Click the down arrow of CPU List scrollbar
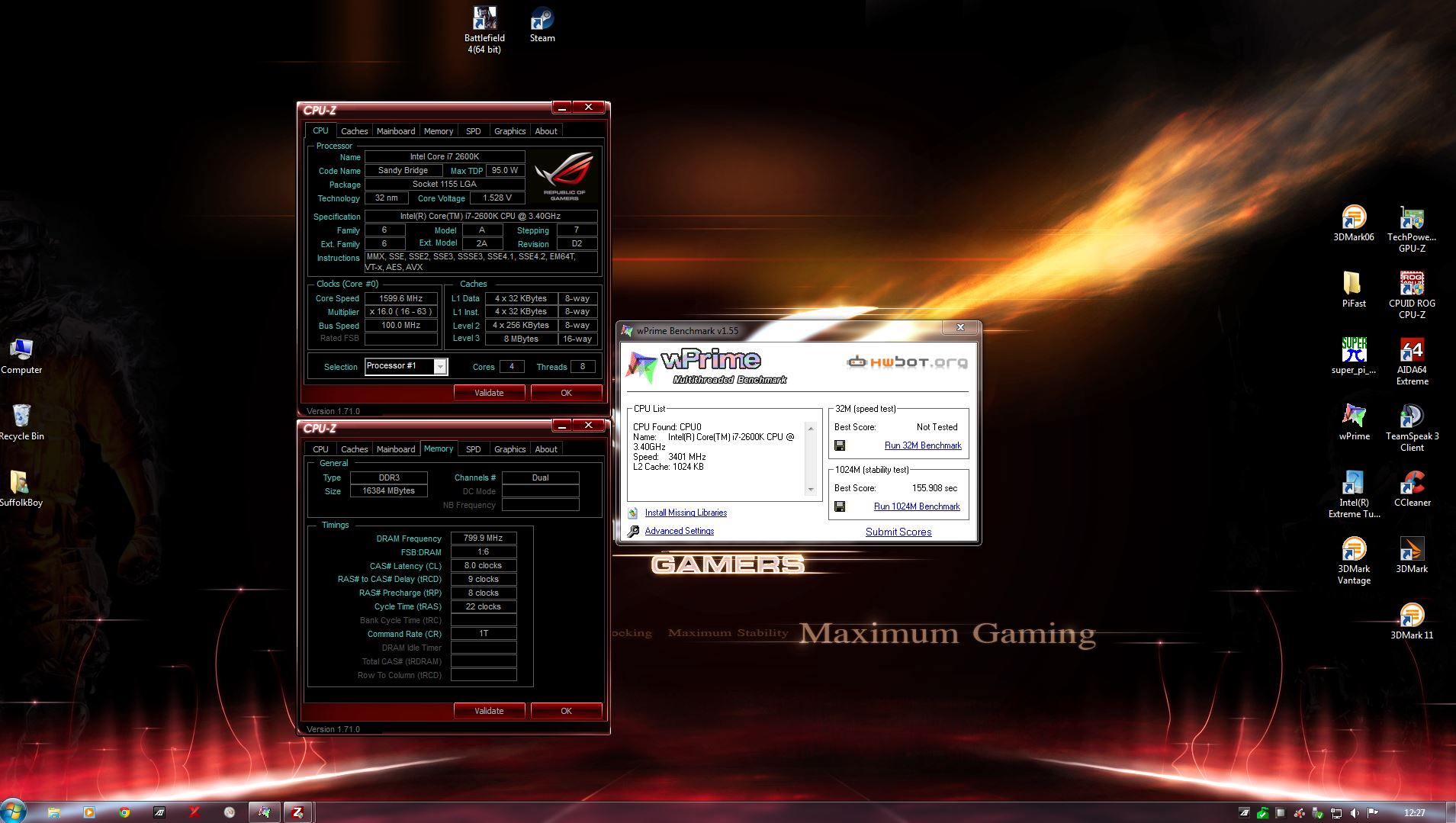This screenshot has width=1456, height=823. click(811, 490)
